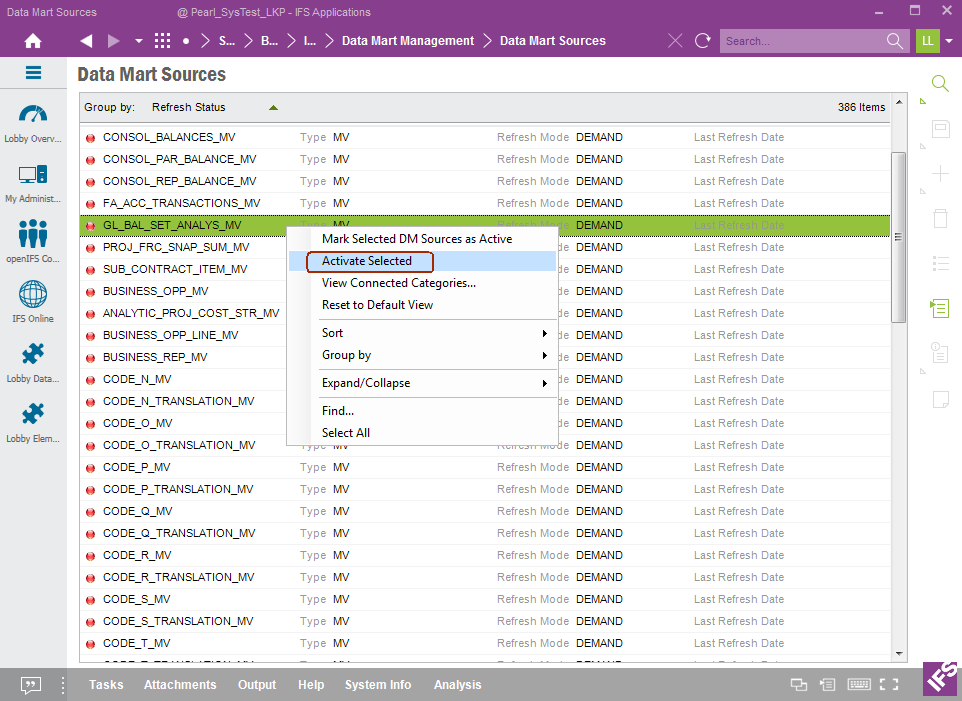Click the Lobby Elements puzzle icon
The width and height of the screenshot is (962, 701).
[x=33, y=420]
